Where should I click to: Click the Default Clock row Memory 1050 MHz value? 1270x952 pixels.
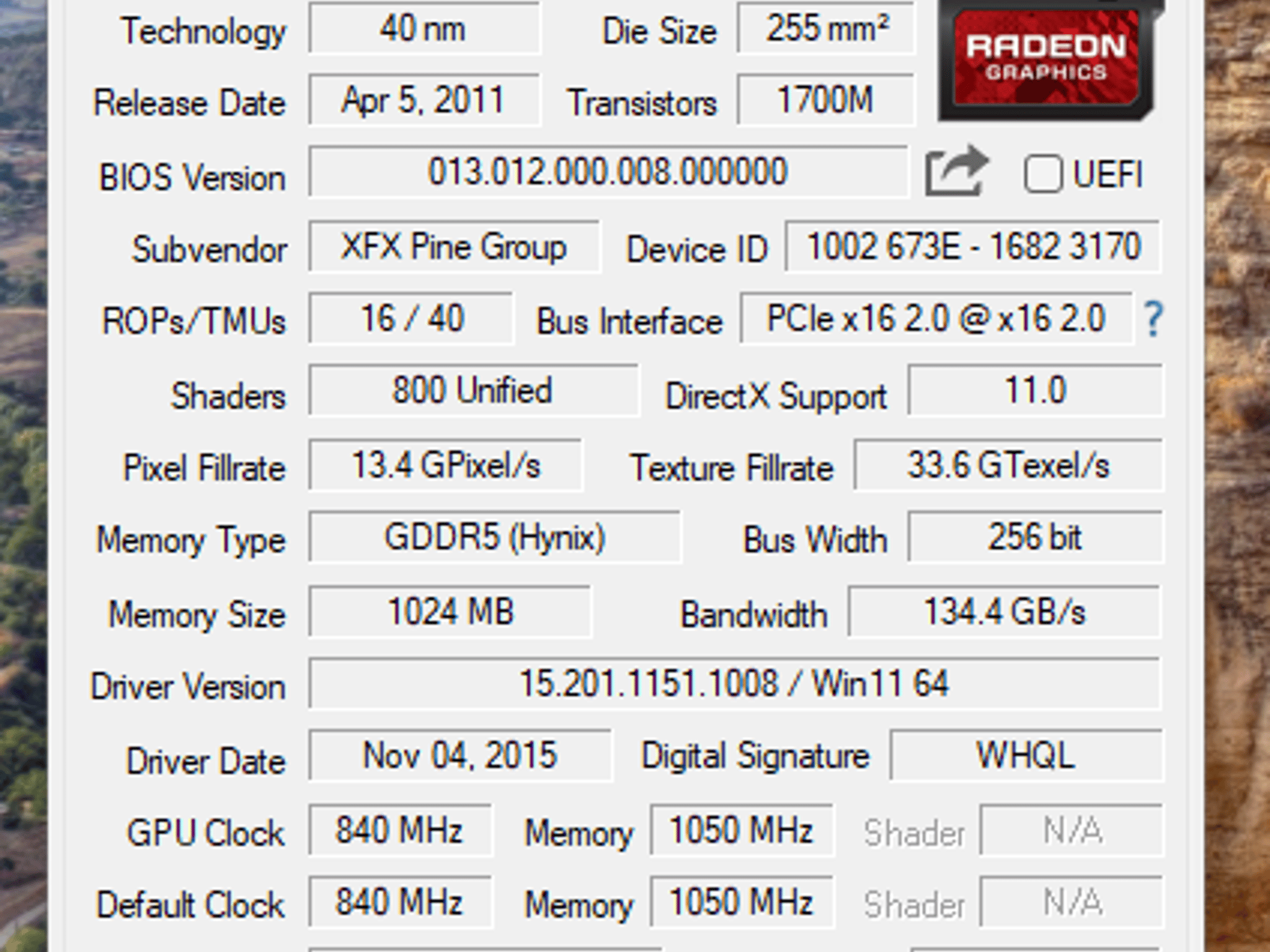click(x=741, y=902)
